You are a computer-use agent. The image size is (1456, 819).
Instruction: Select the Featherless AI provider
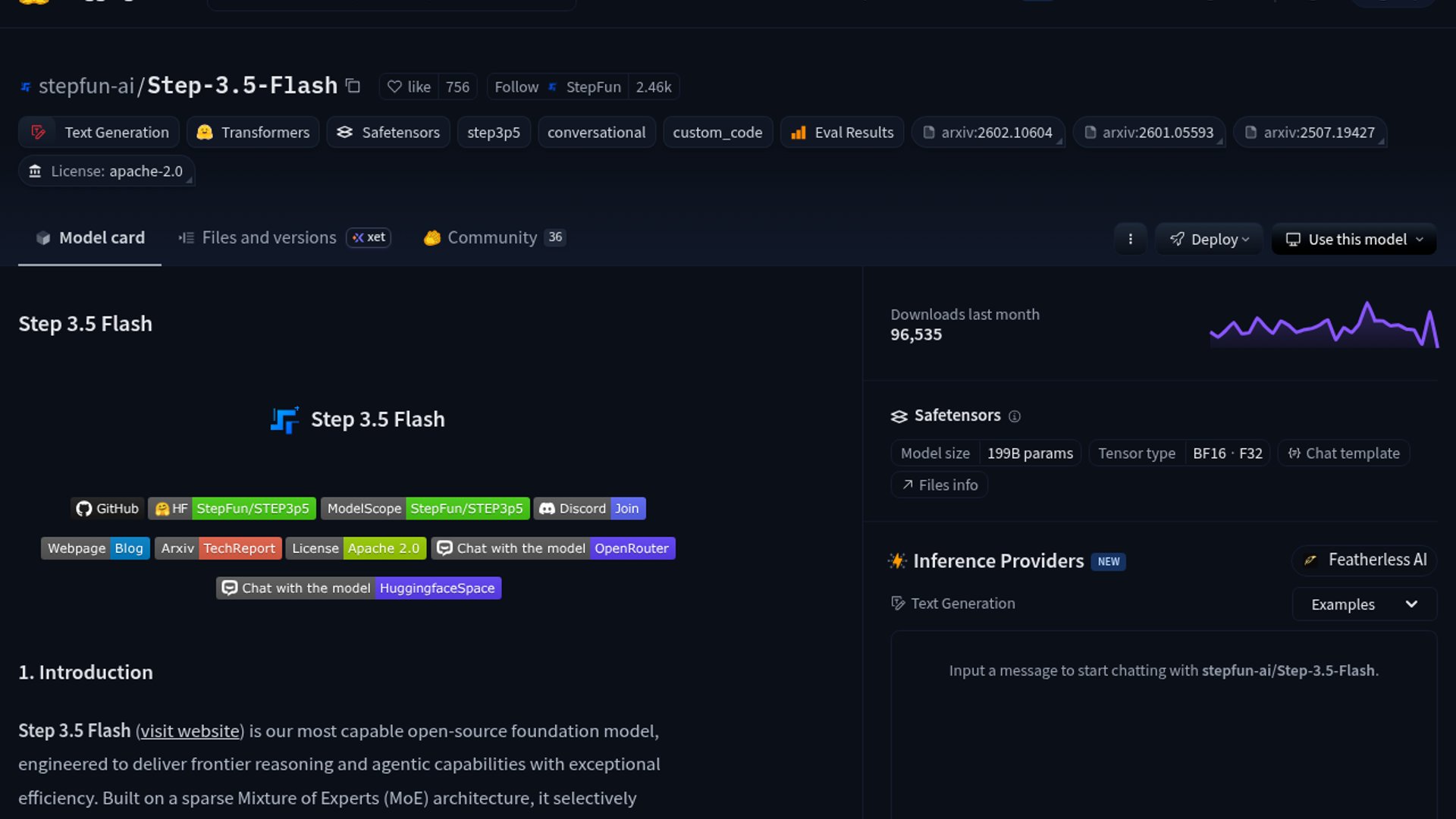pyautogui.click(x=1364, y=560)
